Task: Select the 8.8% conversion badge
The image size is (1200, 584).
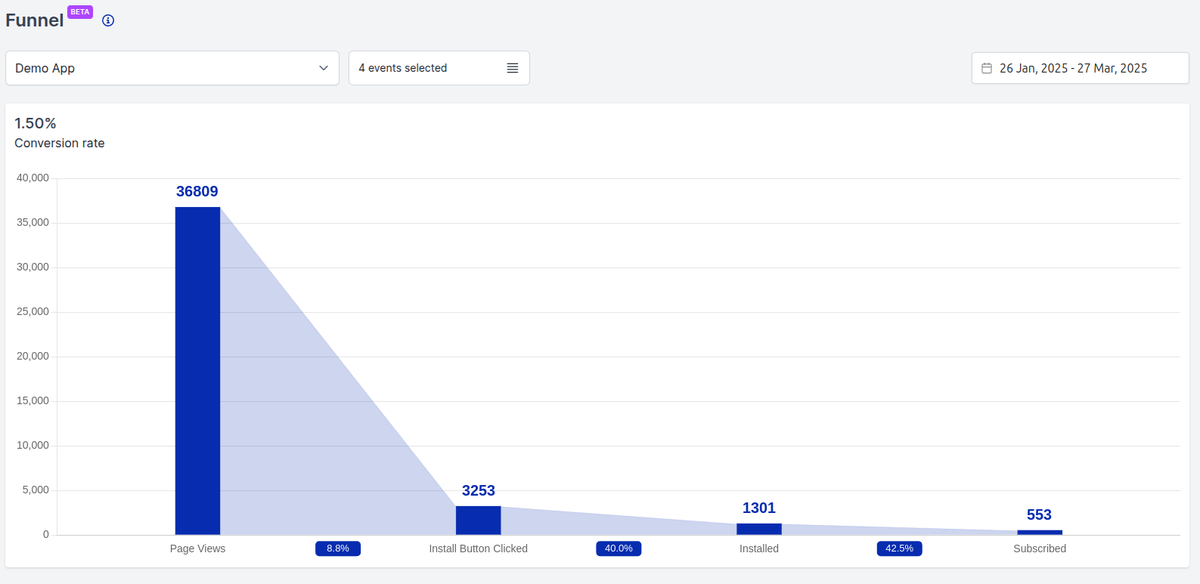Action: (338, 548)
